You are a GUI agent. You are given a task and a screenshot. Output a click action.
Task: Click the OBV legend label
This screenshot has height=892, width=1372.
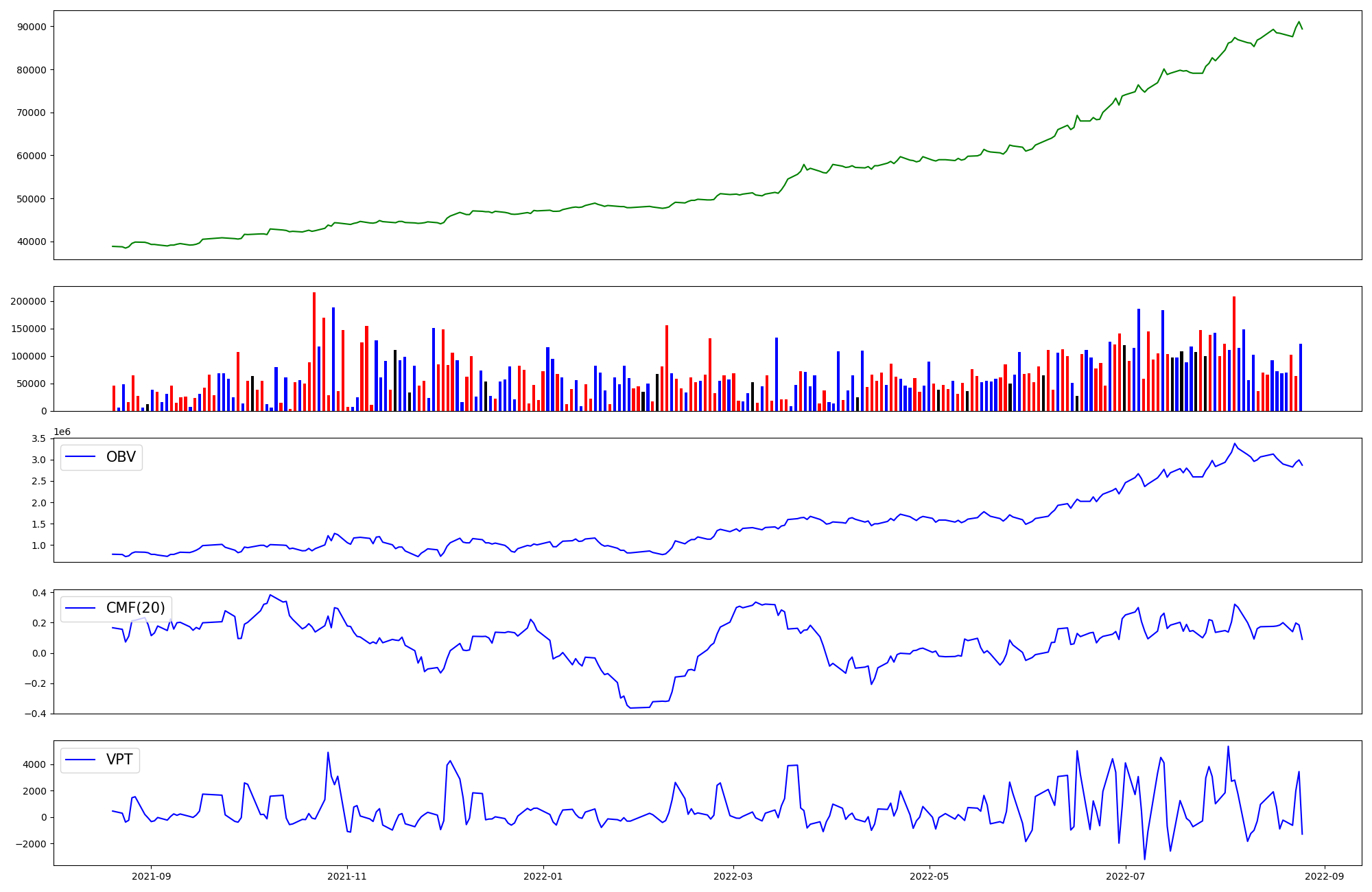pyautogui.click(x=121, y=457)
